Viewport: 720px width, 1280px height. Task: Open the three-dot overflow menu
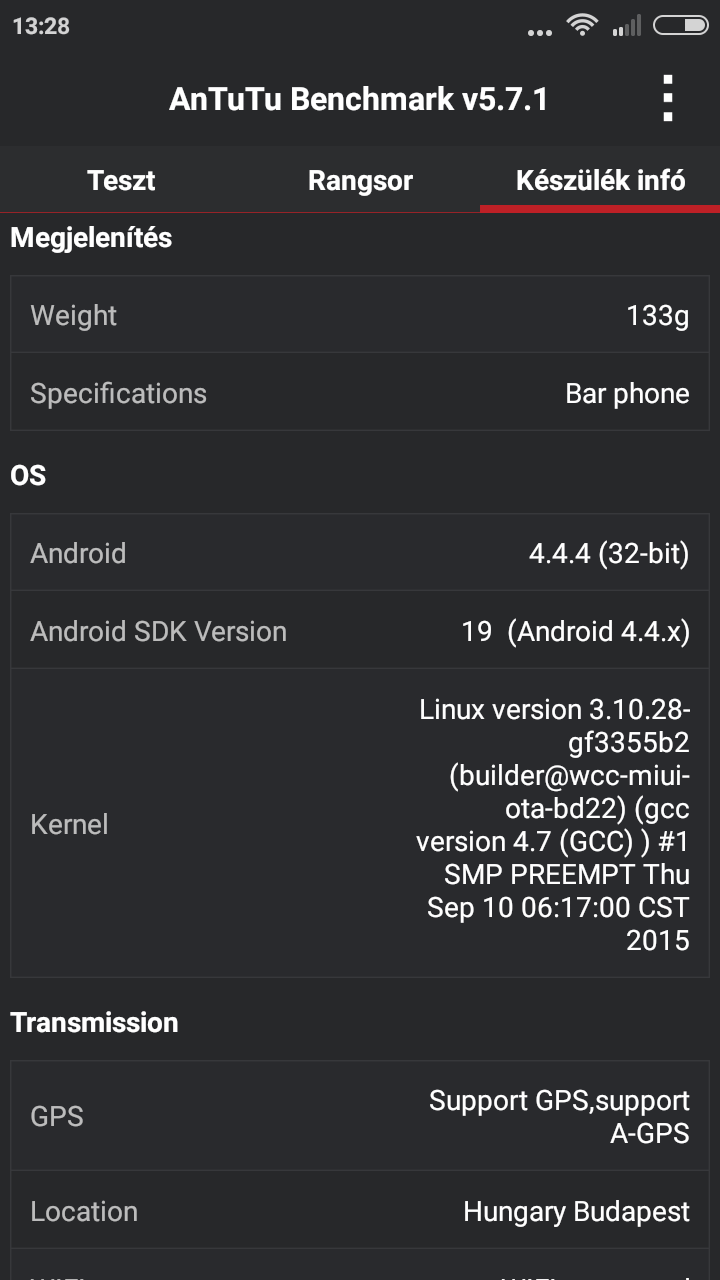coord(668,99)
